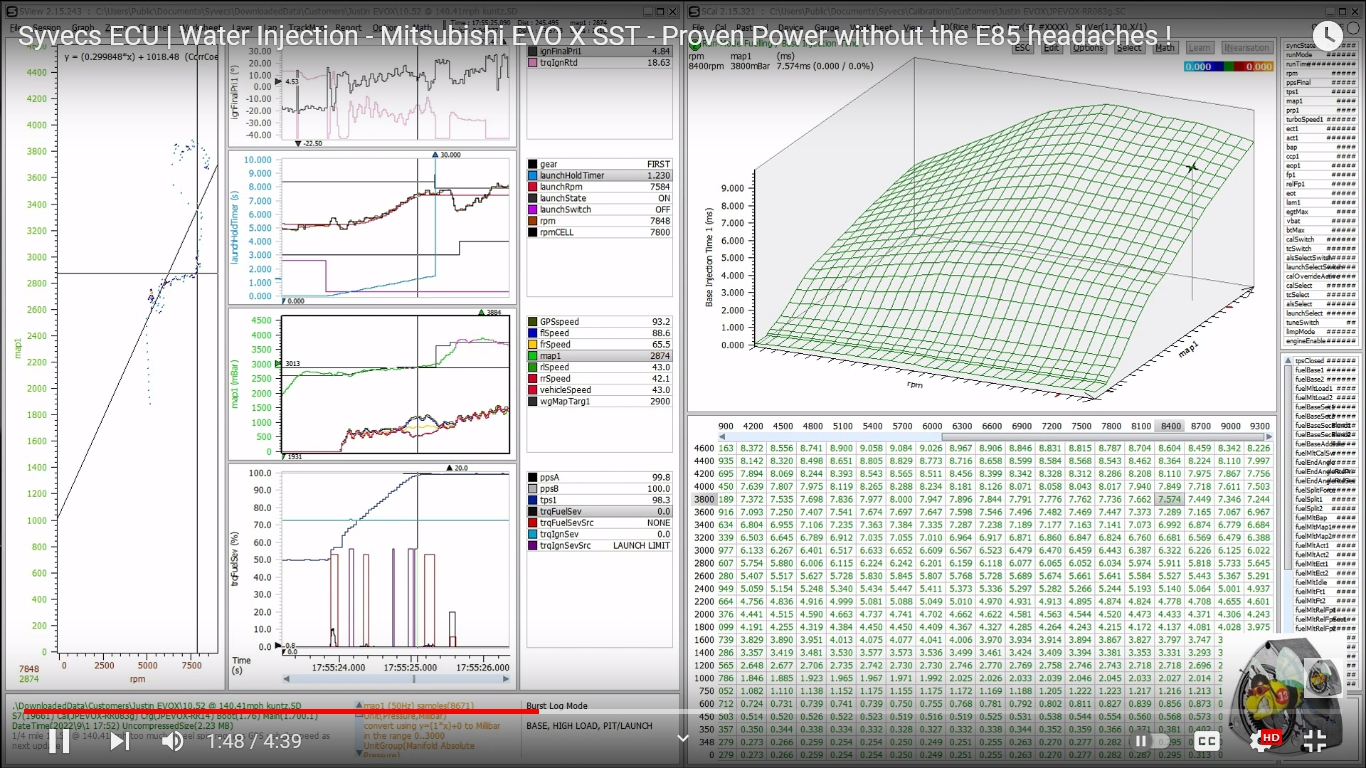Open the Gauge menu in SCal
This screenshot has height=768, width=1366.
click(826, 28)
